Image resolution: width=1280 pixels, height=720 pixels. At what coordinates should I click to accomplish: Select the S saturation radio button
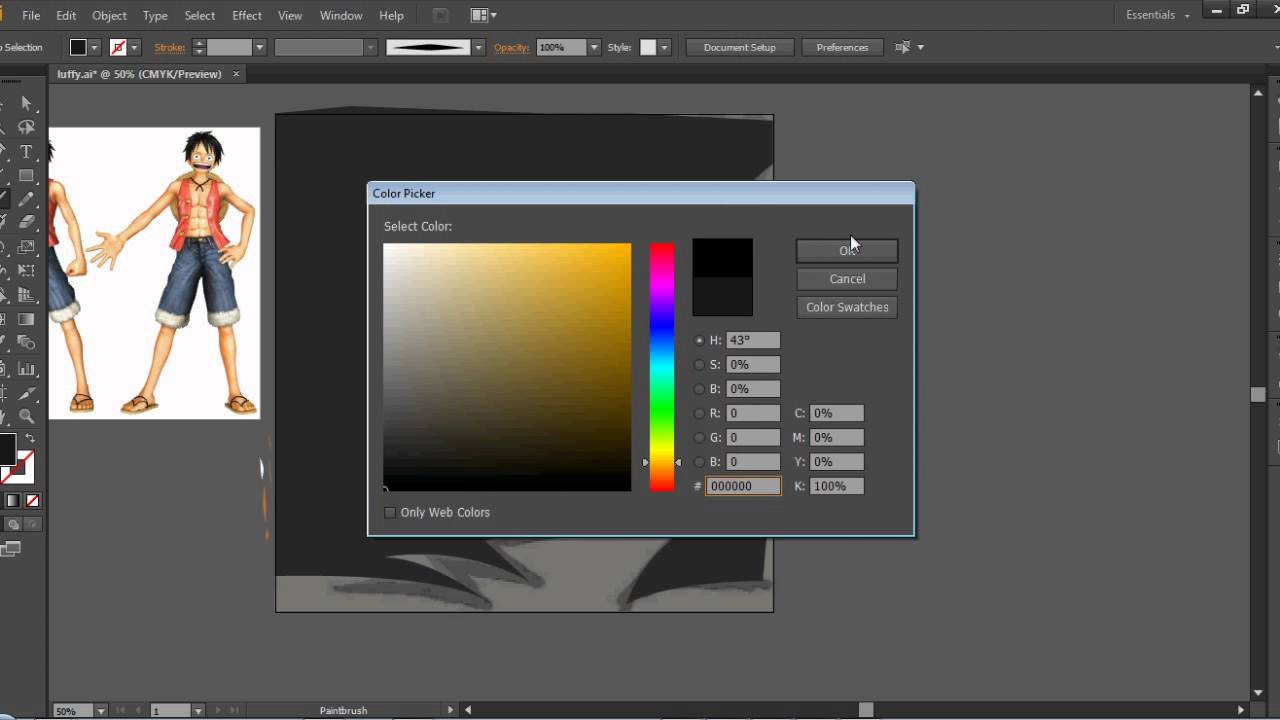click(699, 365)
